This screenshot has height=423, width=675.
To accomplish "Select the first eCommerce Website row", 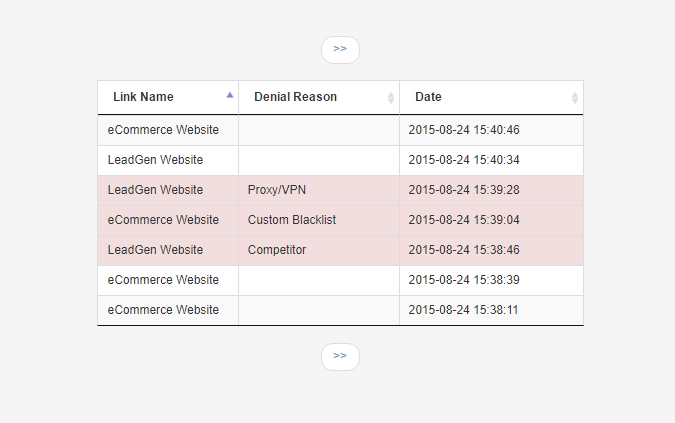I will 341,130.
